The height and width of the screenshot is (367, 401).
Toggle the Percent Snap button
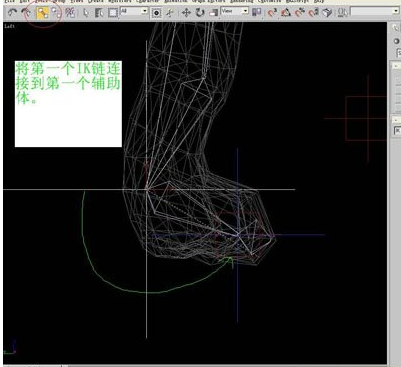[300, 13]
